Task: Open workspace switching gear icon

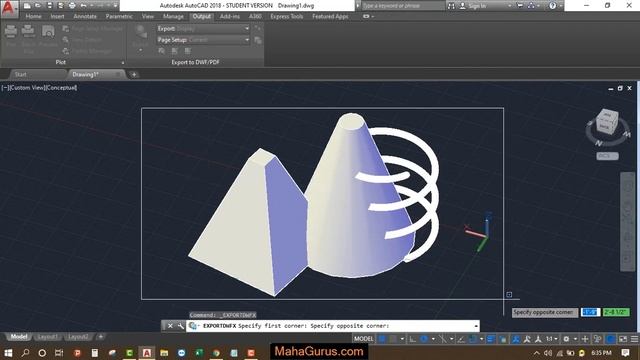Action: pos(566,339)
